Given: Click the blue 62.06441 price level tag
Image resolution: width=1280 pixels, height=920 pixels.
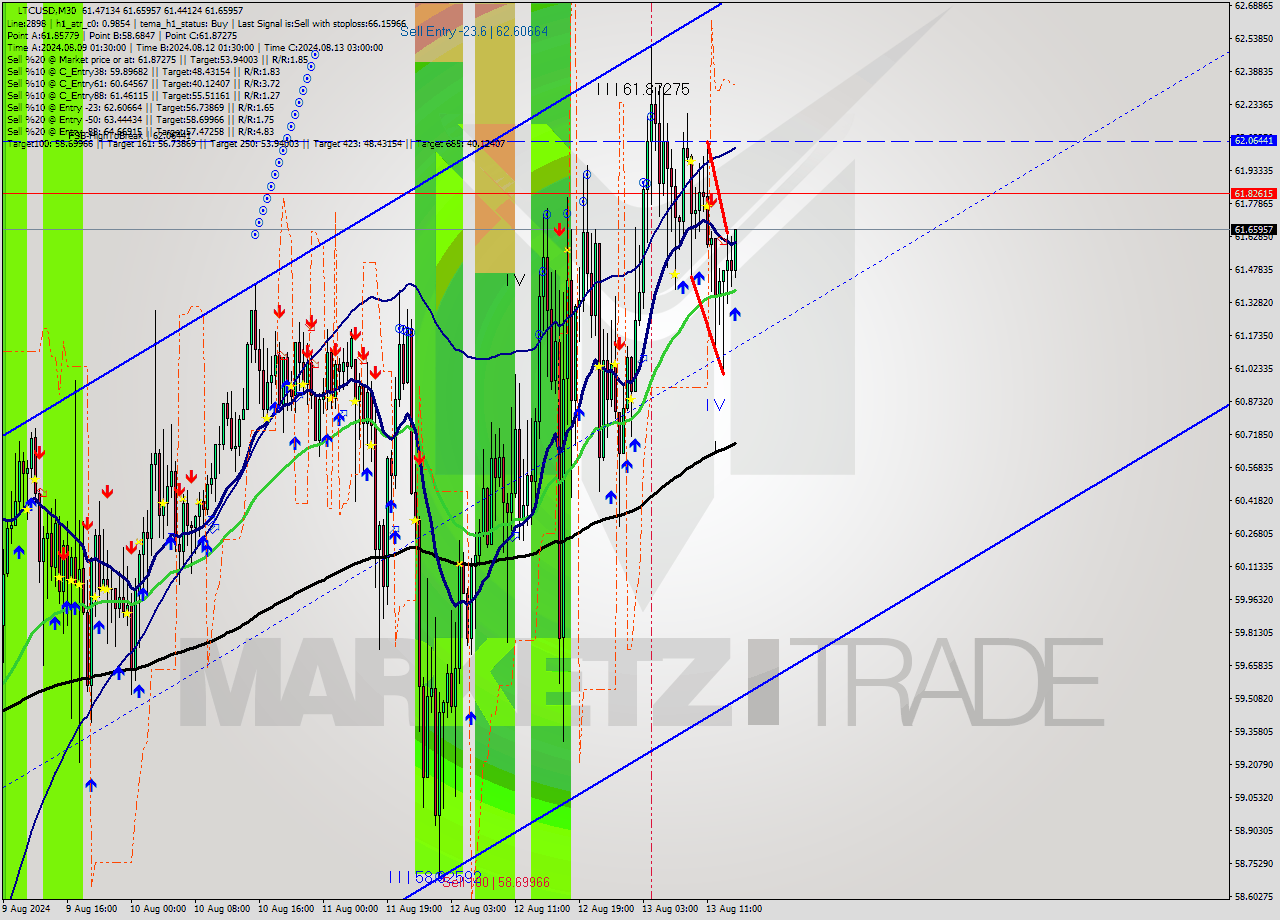Looking at the screenshot, I should 1254,141.
